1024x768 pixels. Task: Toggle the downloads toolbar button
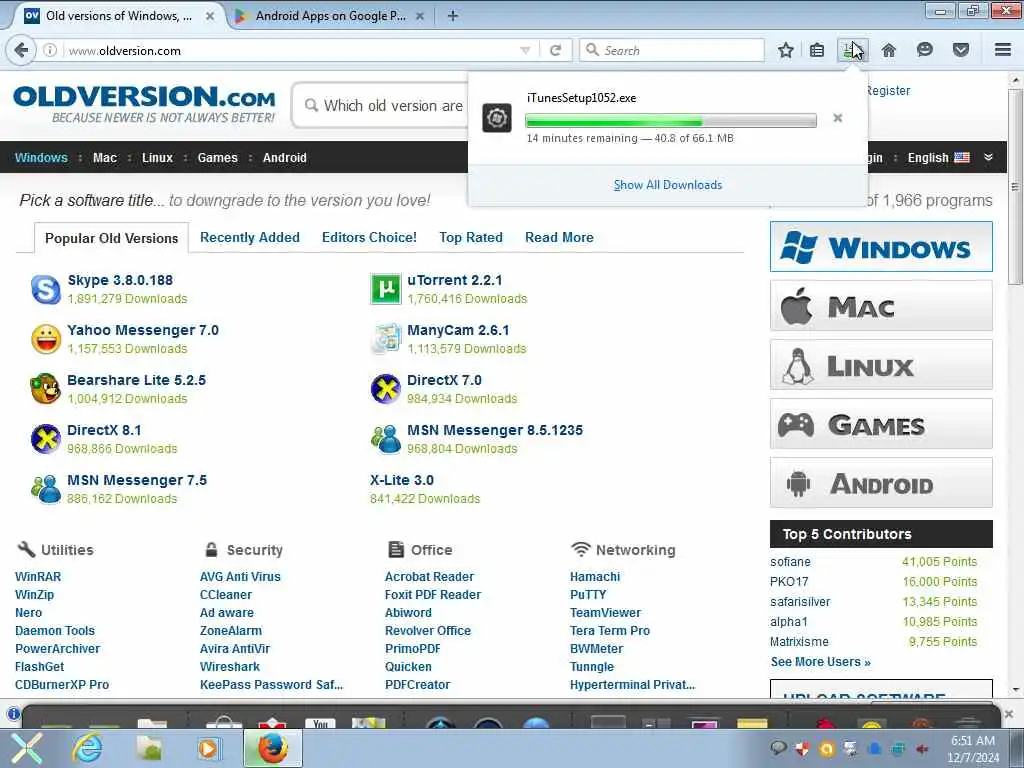tap(852, 50)
